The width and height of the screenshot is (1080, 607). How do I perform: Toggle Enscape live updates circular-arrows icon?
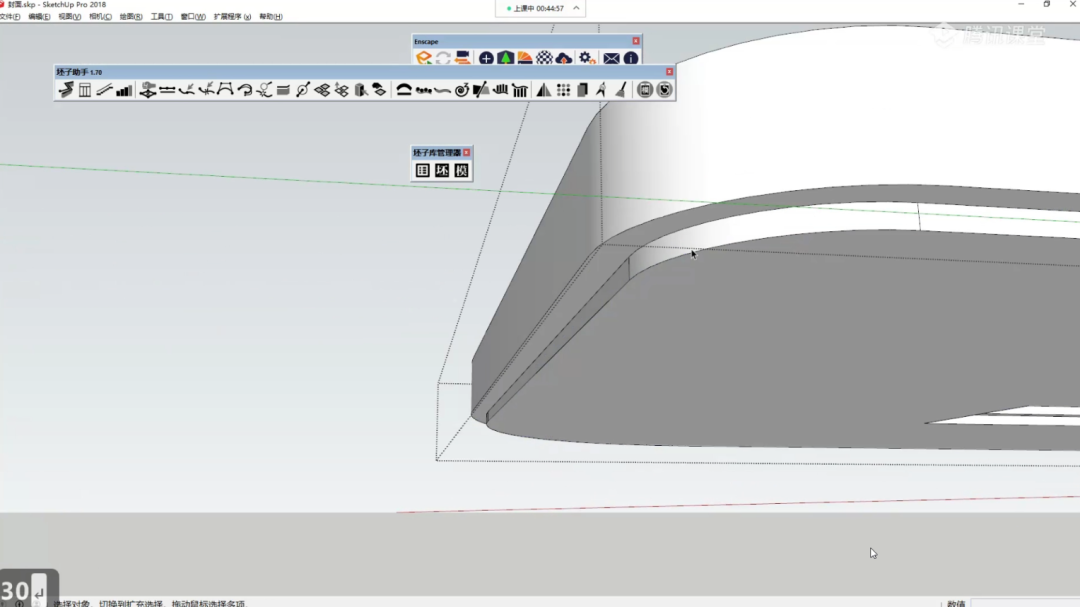443,59
